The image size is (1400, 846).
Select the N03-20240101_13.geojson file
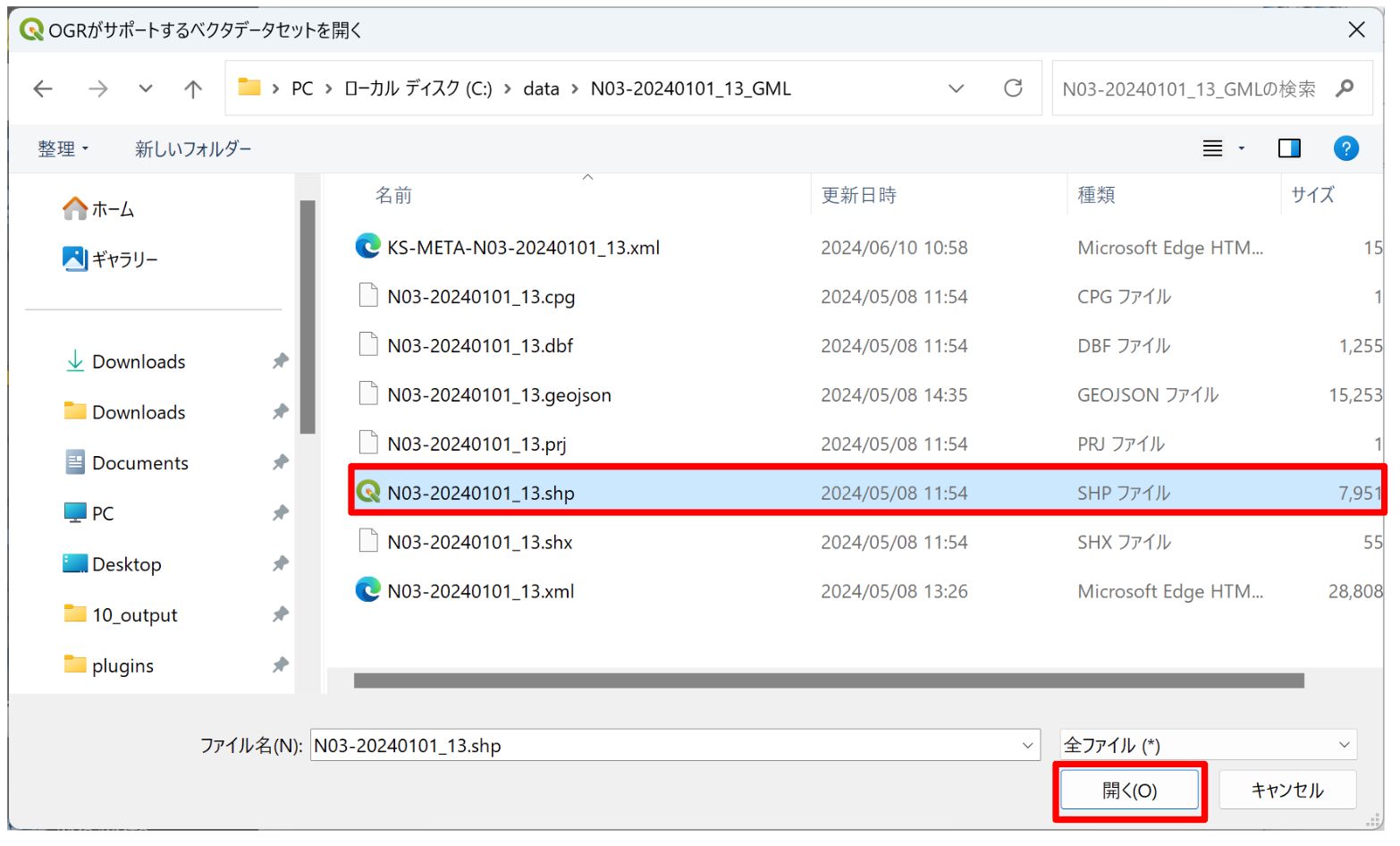867,395
